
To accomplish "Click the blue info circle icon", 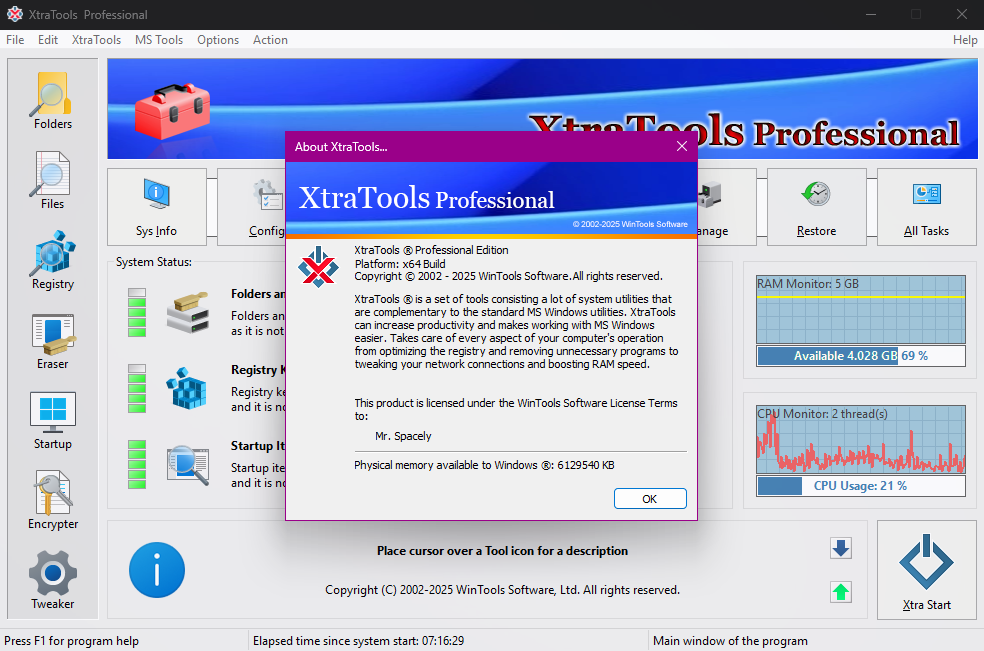I will tap(157, 570).
